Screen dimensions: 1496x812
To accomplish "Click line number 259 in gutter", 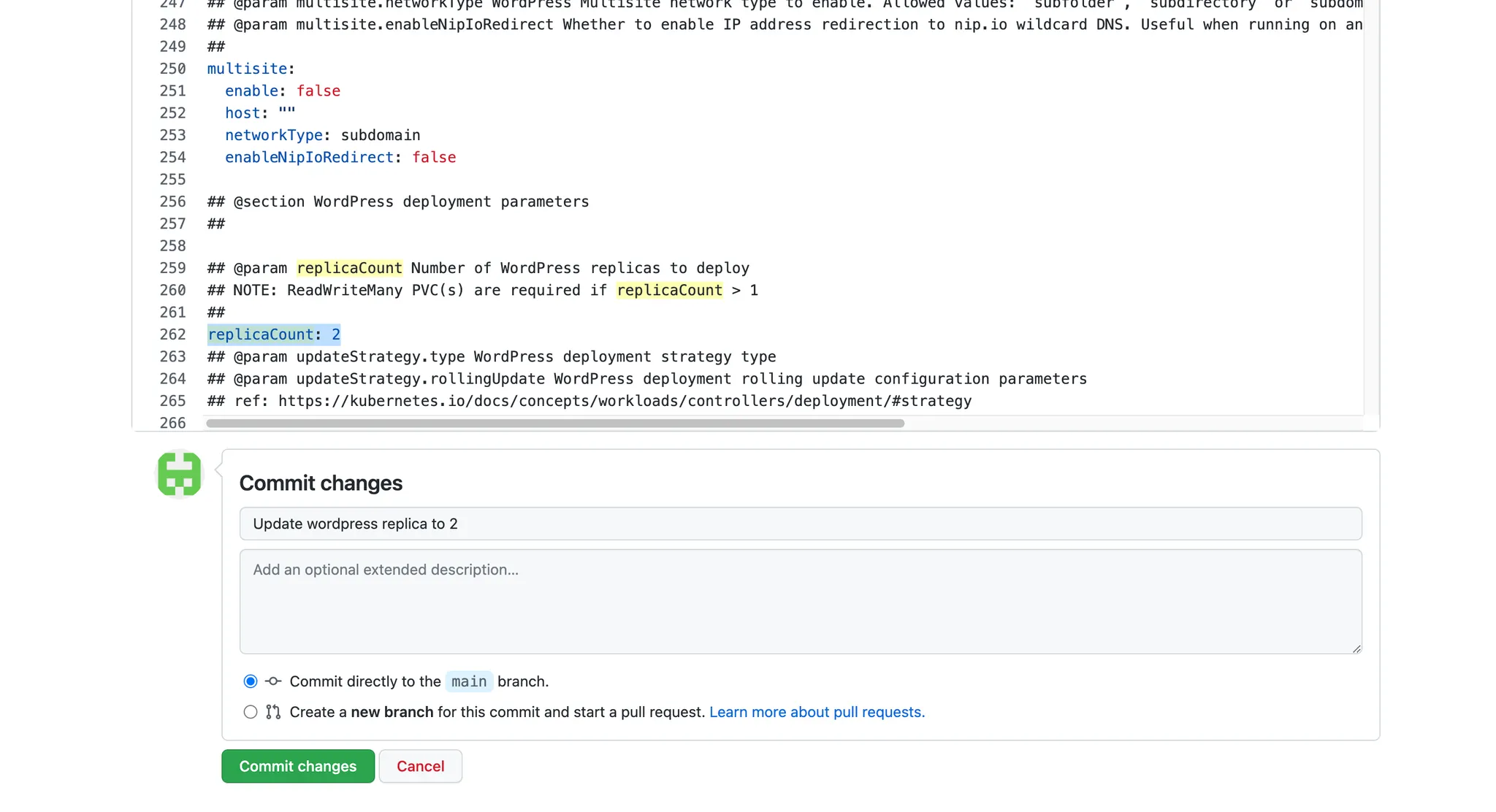I will [x=172, y=268].
